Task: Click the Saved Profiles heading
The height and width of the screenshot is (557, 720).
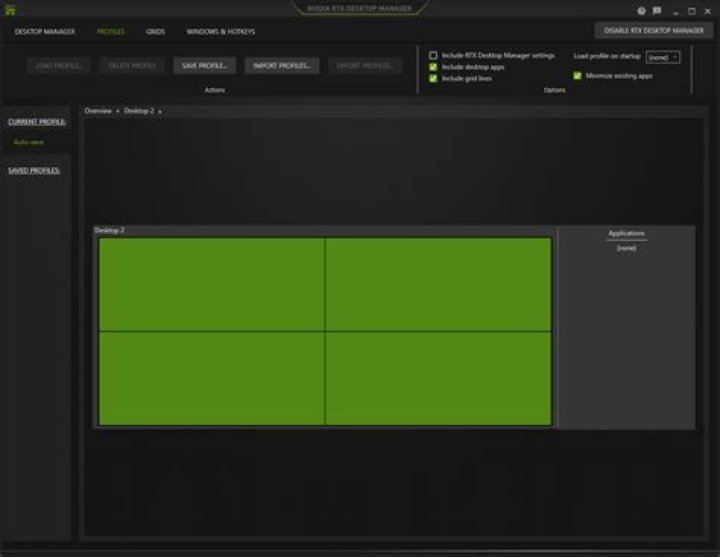Action: pos(34,171)
